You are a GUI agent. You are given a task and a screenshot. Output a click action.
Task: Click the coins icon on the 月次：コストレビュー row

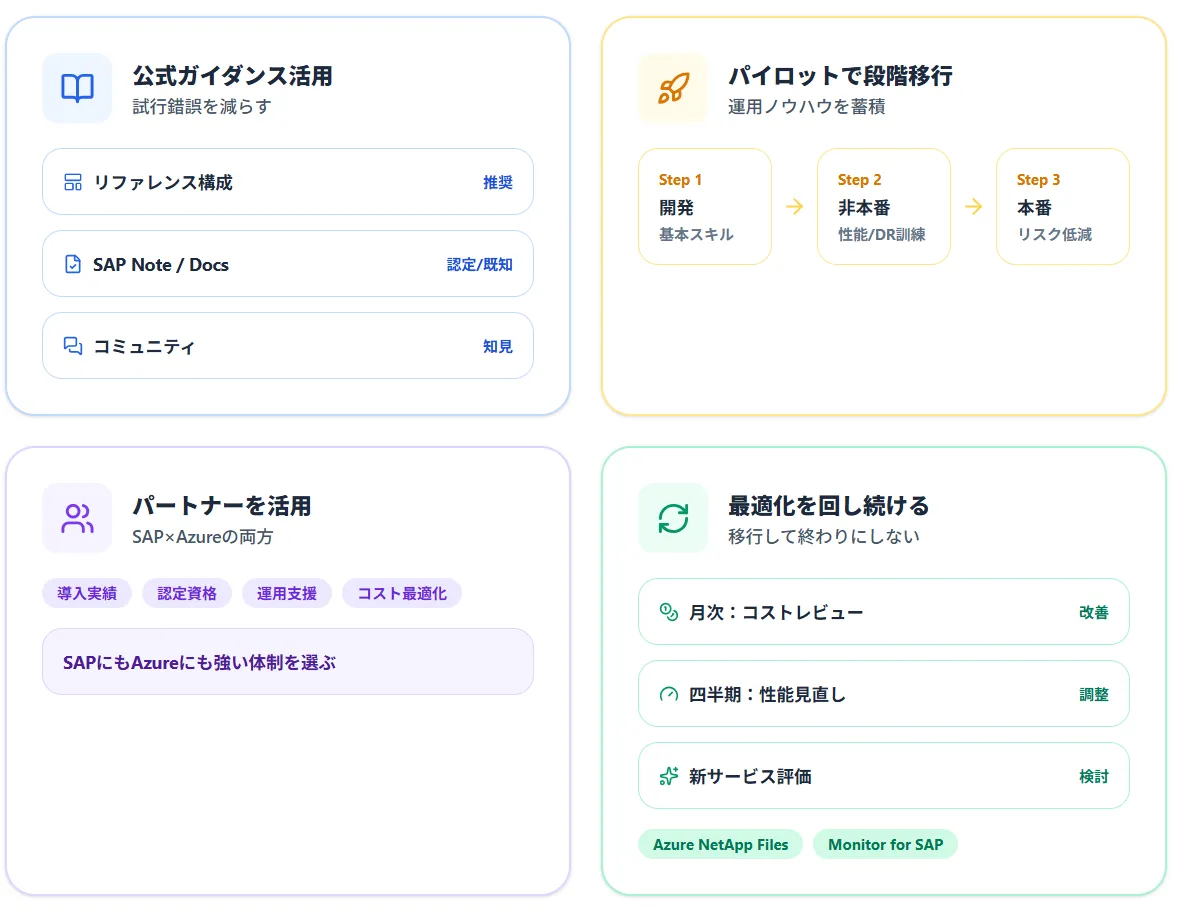(x=667, y=611)
